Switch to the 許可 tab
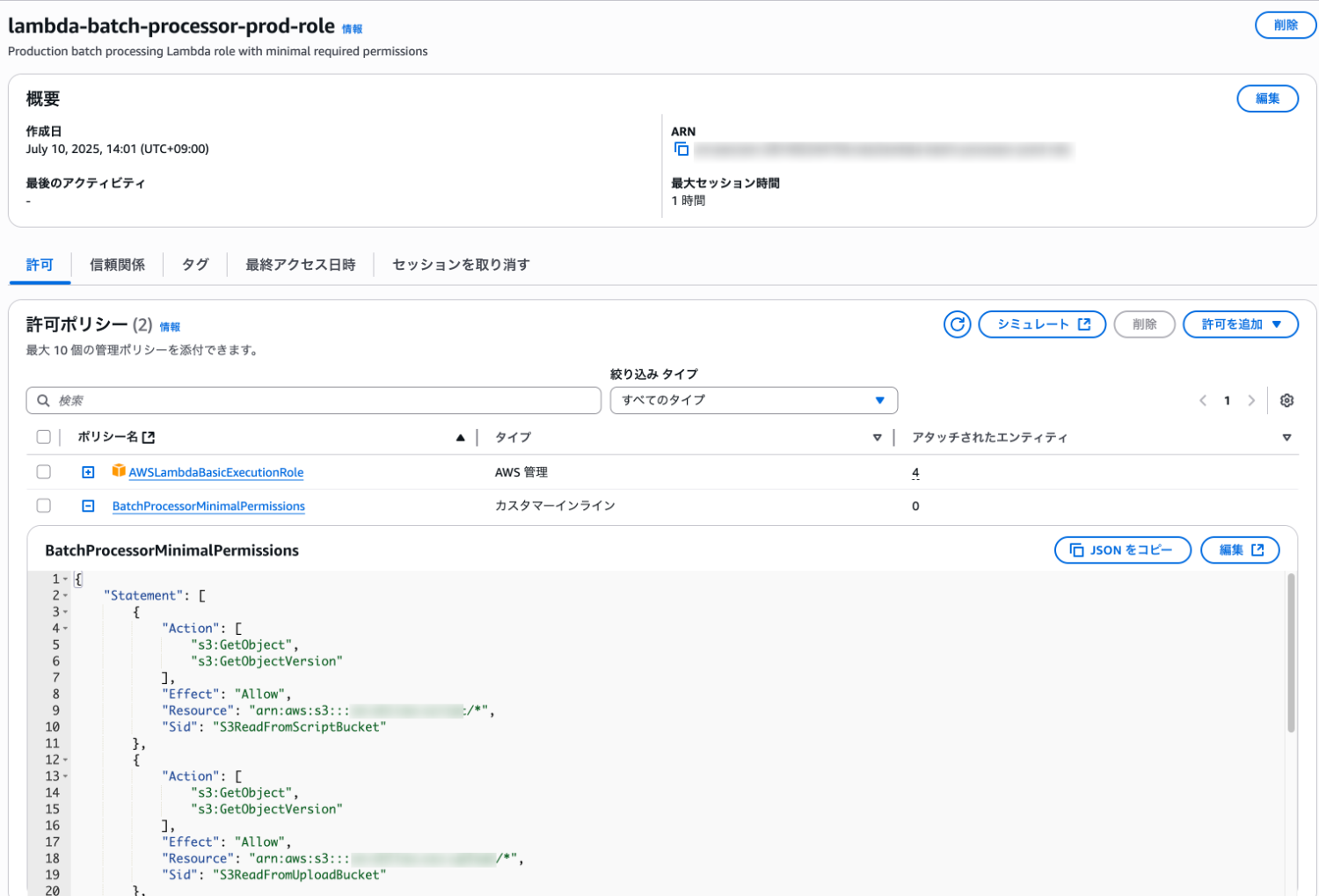The image size is (1319, 896). (x=40, y=265)
